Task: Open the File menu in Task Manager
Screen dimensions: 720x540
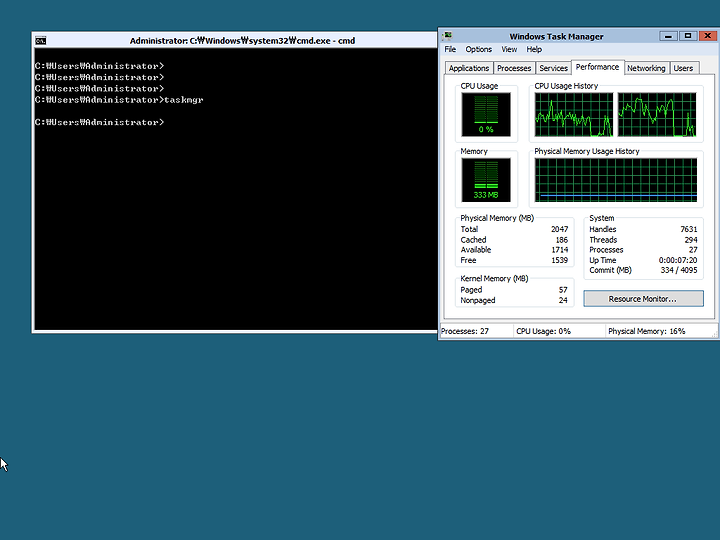Action: point(450,49)
